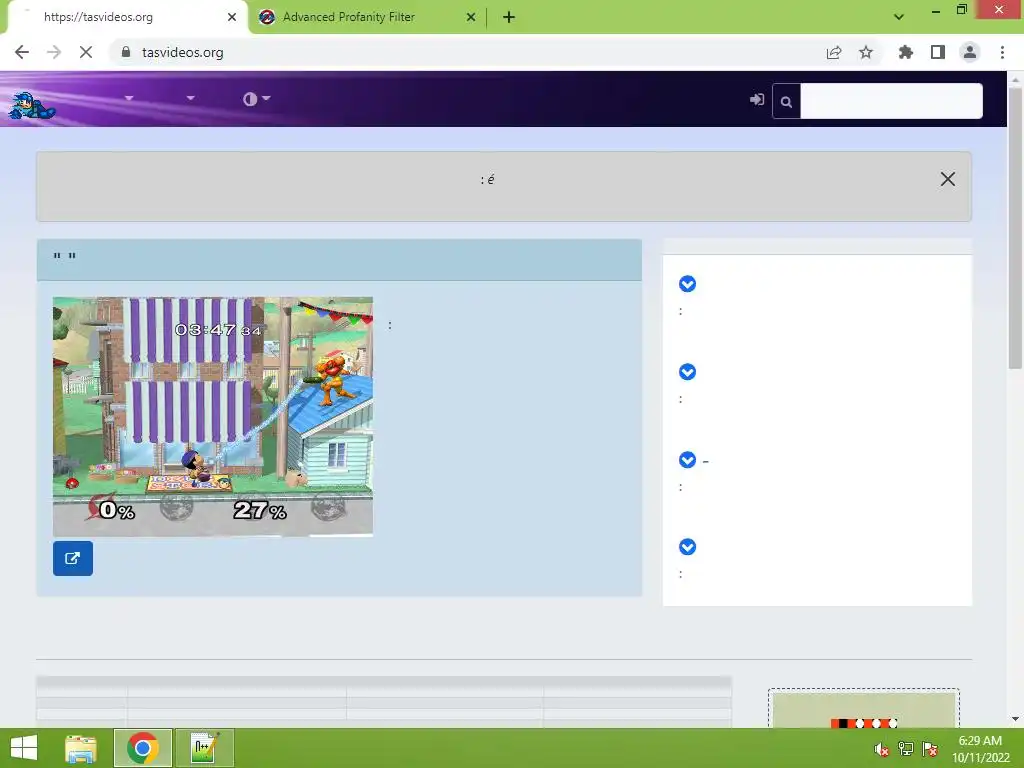Dismiss the gray banner with X

coord(948,179)
